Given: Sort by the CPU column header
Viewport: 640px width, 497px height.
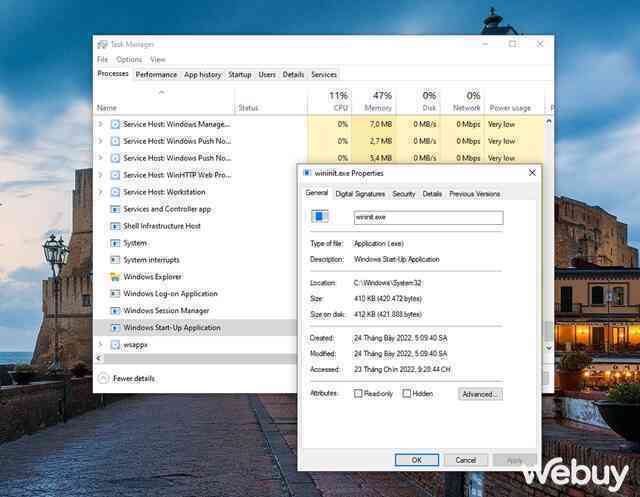Looking at the screenshot, I should [329, 101].
